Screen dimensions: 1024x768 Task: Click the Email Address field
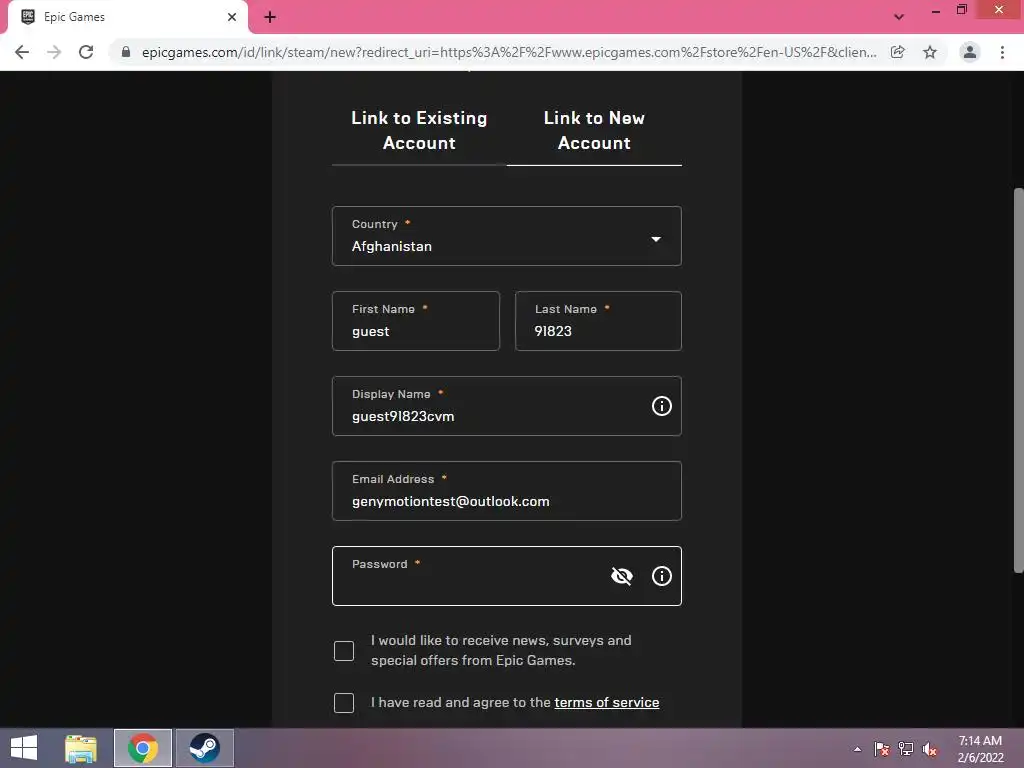coord(507,491)
